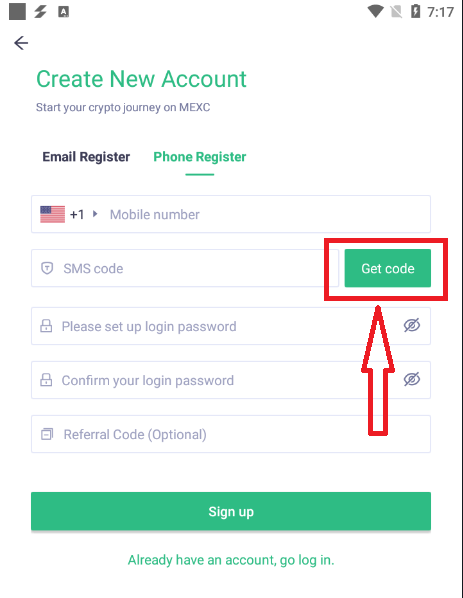Click the lightning bolt notification icon
Image resolution: width=463 pixels, height=598 pixels.
pos(40,12)
